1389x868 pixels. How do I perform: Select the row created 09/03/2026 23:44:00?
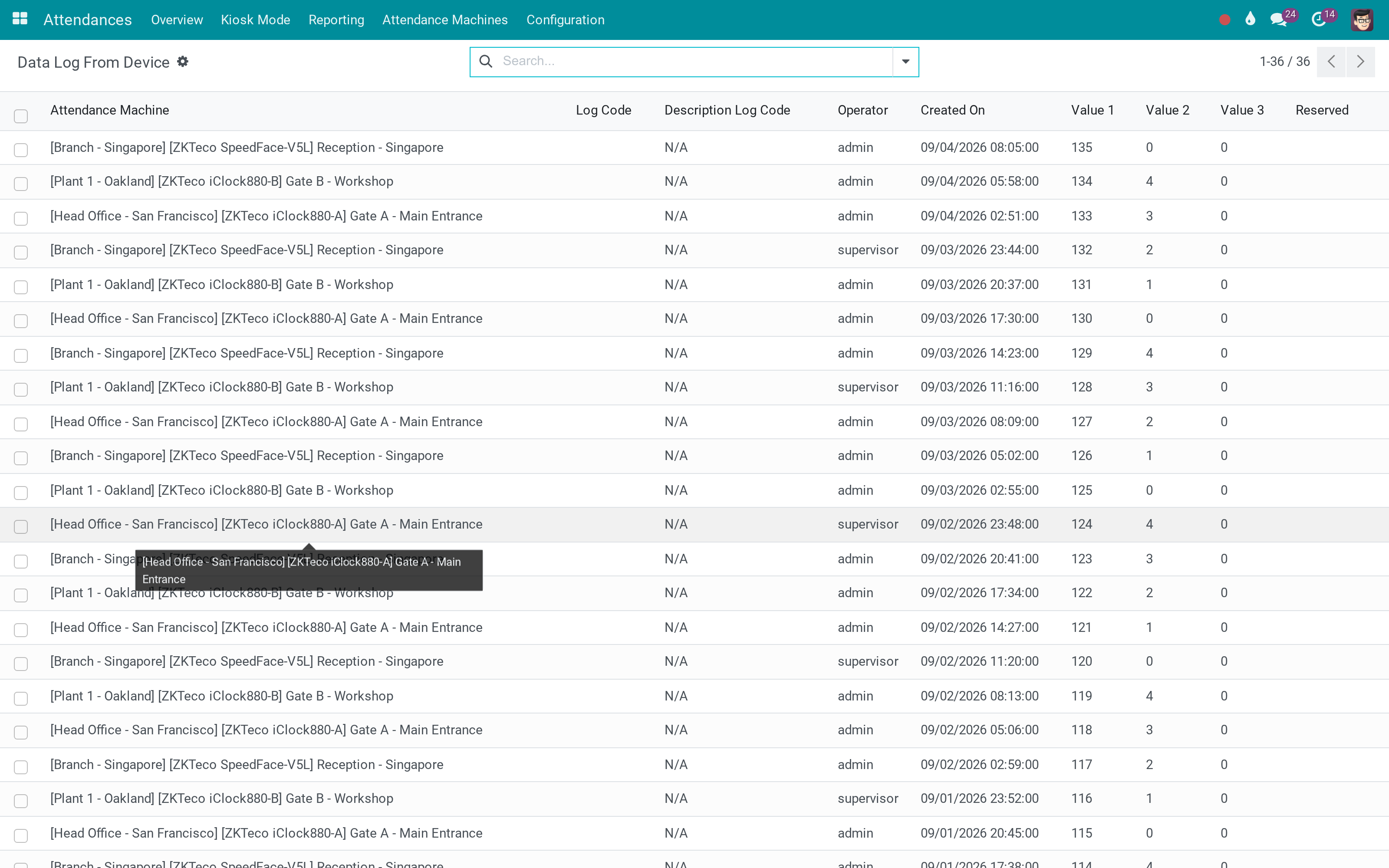pos(21,253)
